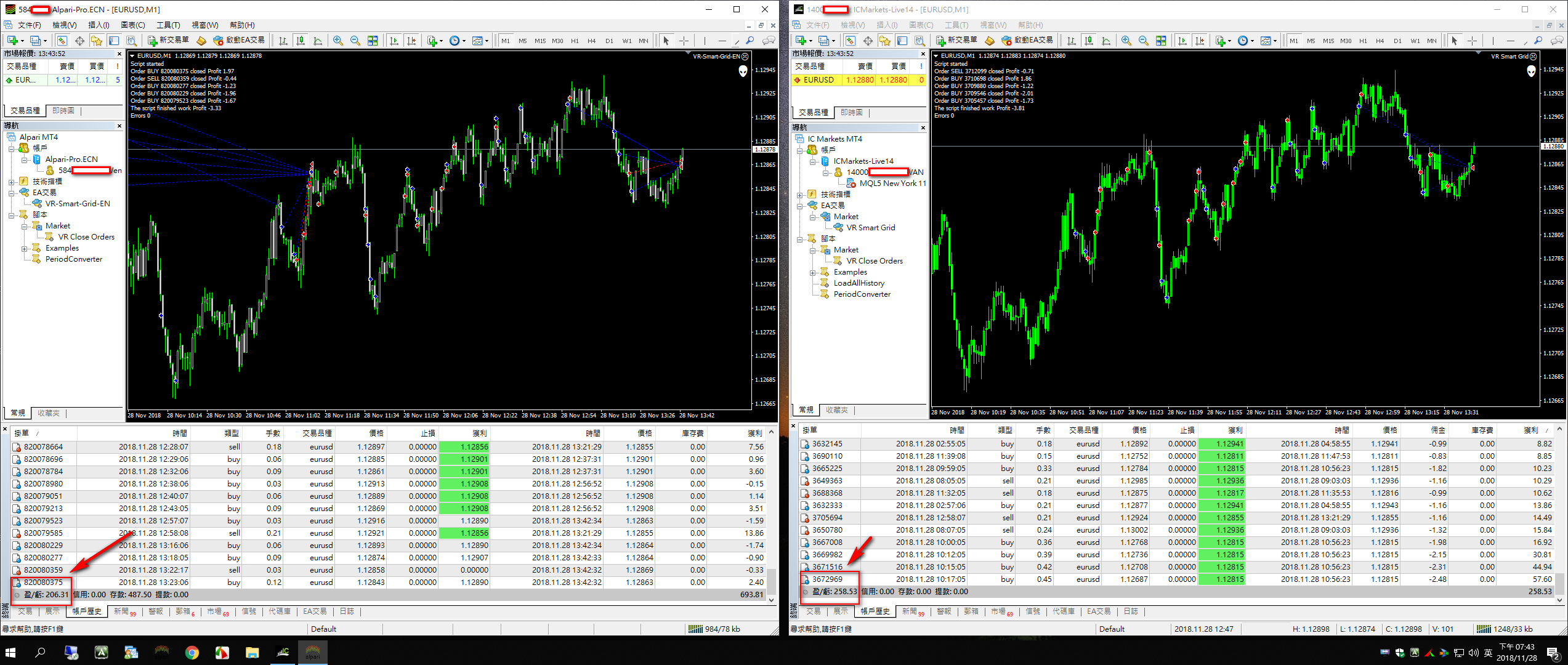Click zoom in icon in Alpari window toolbar
Screen dimensions: 1568x665
pos(338,41)
